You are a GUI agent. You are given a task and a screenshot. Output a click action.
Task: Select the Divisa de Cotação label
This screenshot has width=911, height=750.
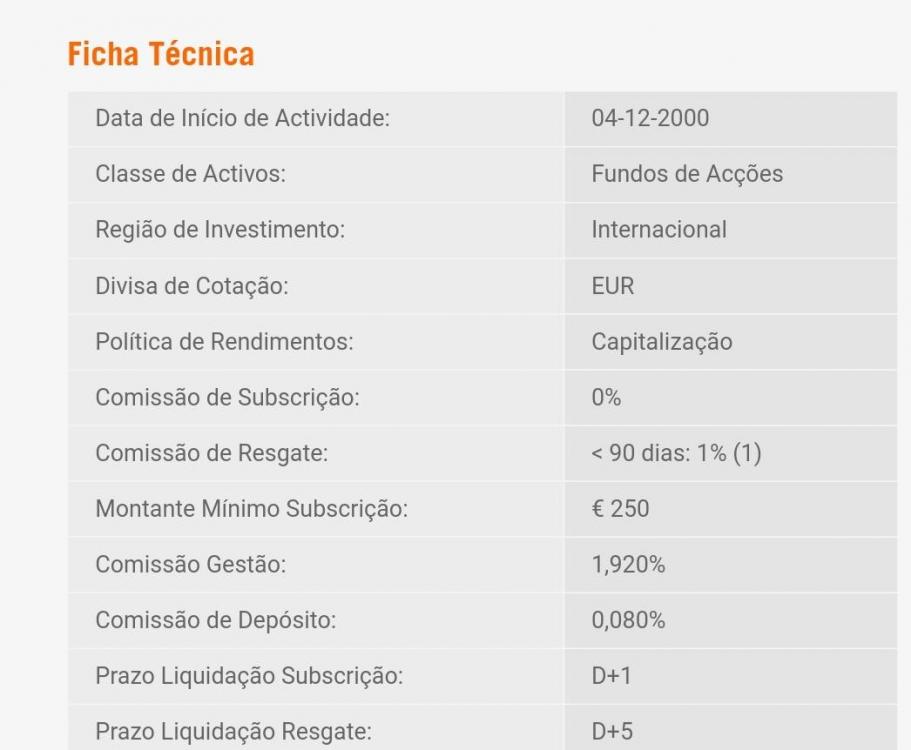click(191, 286)
